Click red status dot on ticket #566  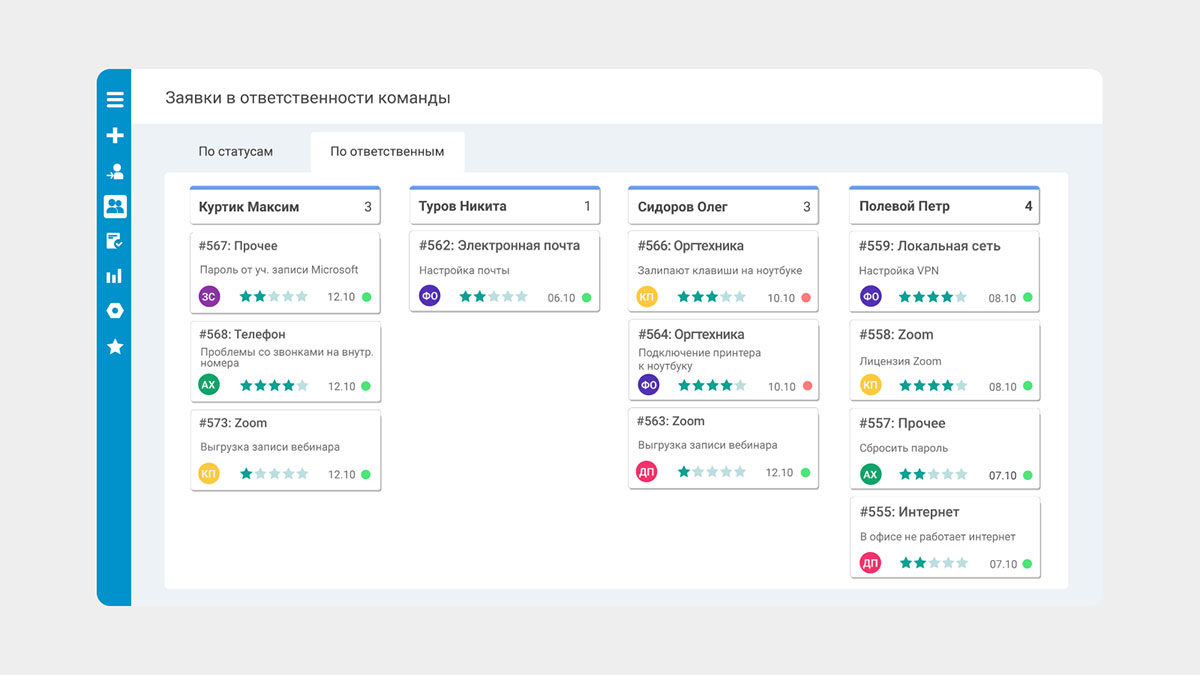(806, 298)
